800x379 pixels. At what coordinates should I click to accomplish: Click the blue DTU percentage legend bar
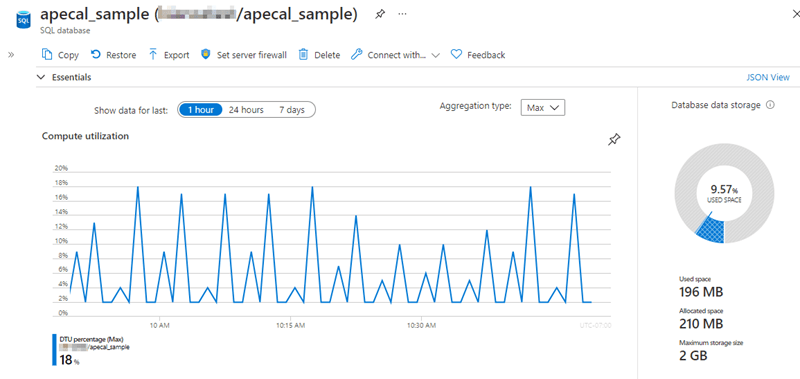point(54,349)
